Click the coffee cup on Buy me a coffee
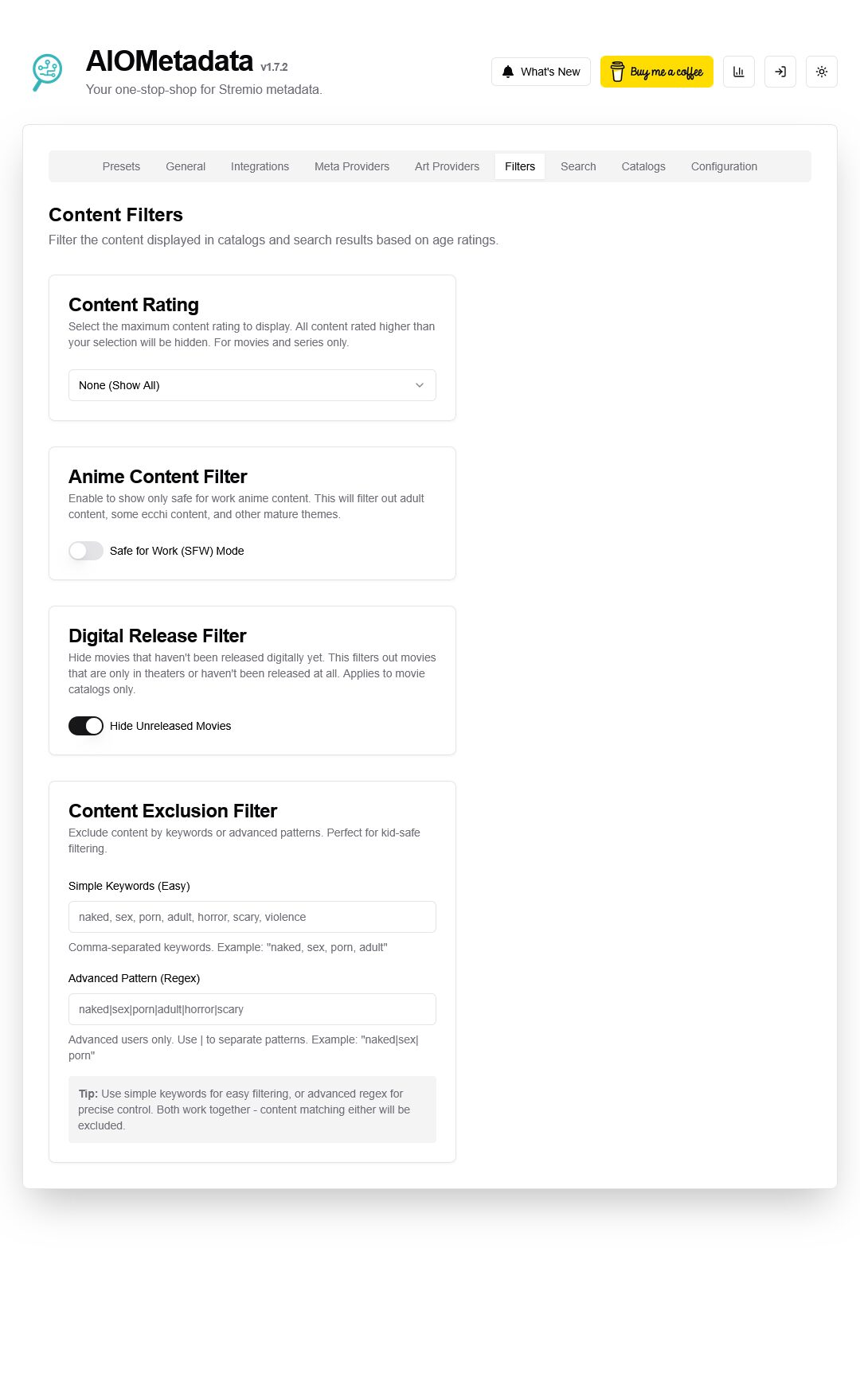 click(x=617, y=72)
